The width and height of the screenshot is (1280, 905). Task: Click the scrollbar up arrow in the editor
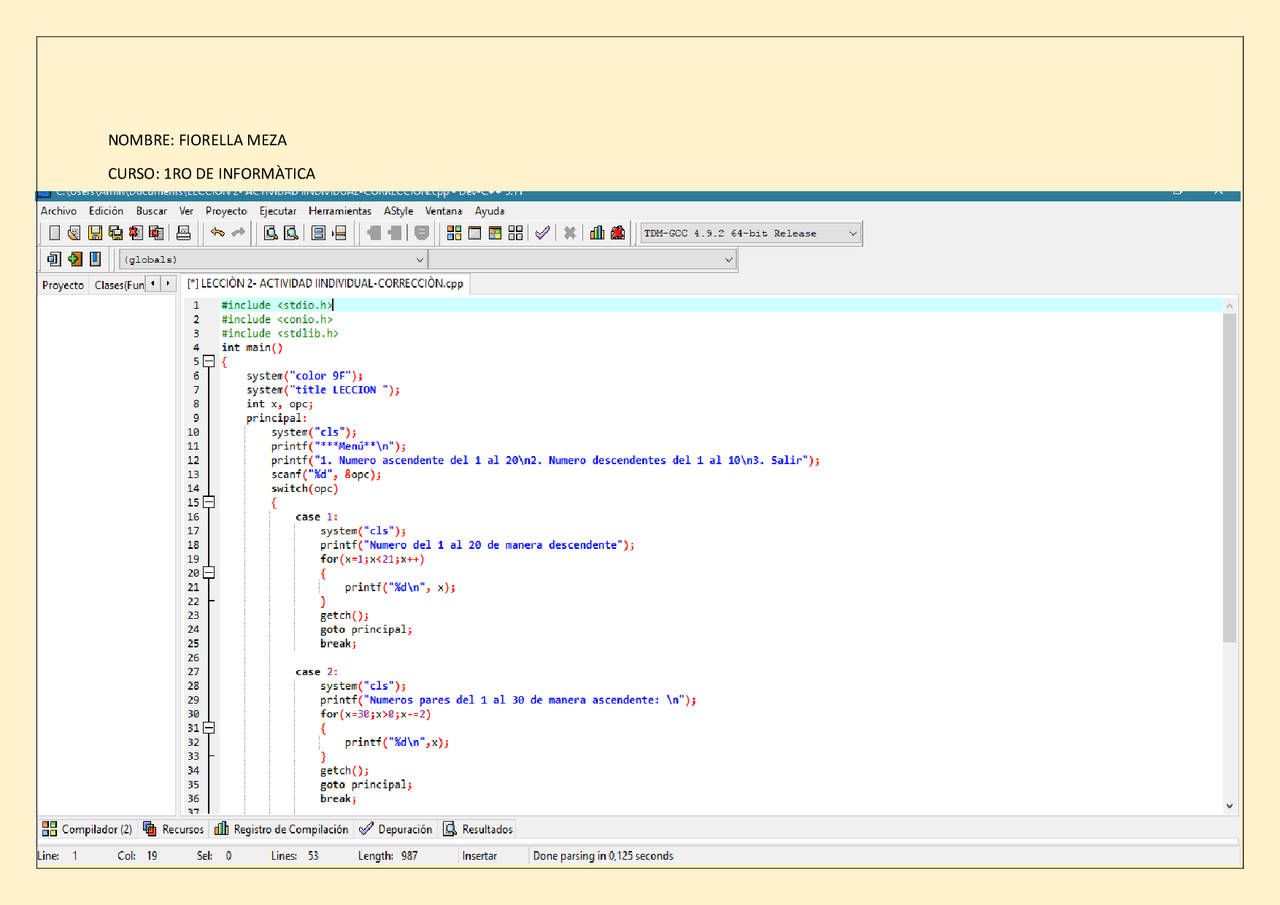[x=1230, y=305]
